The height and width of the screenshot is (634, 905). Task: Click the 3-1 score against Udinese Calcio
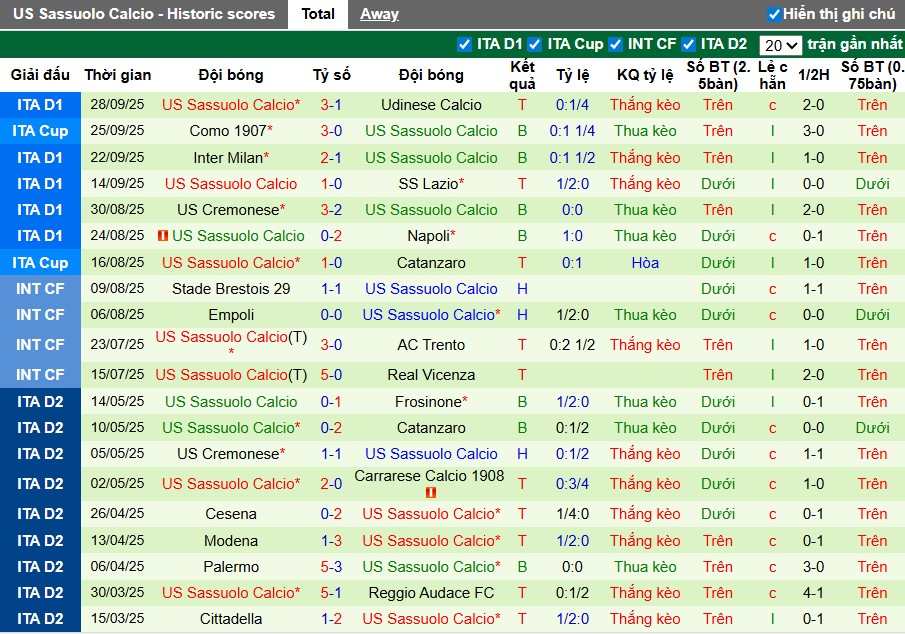coord(331,105)
